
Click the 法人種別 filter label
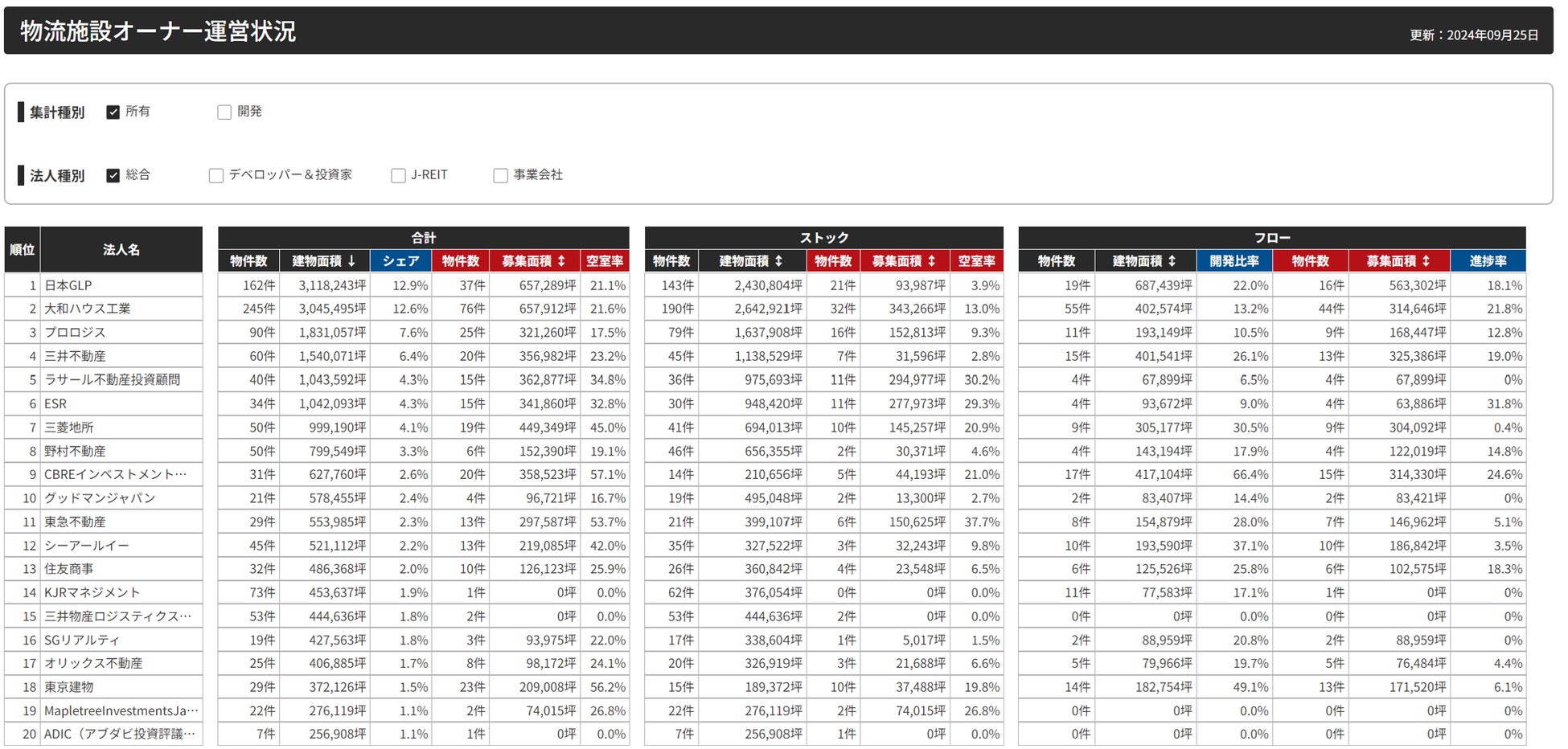pyautogui.click(x=57, y=175)
